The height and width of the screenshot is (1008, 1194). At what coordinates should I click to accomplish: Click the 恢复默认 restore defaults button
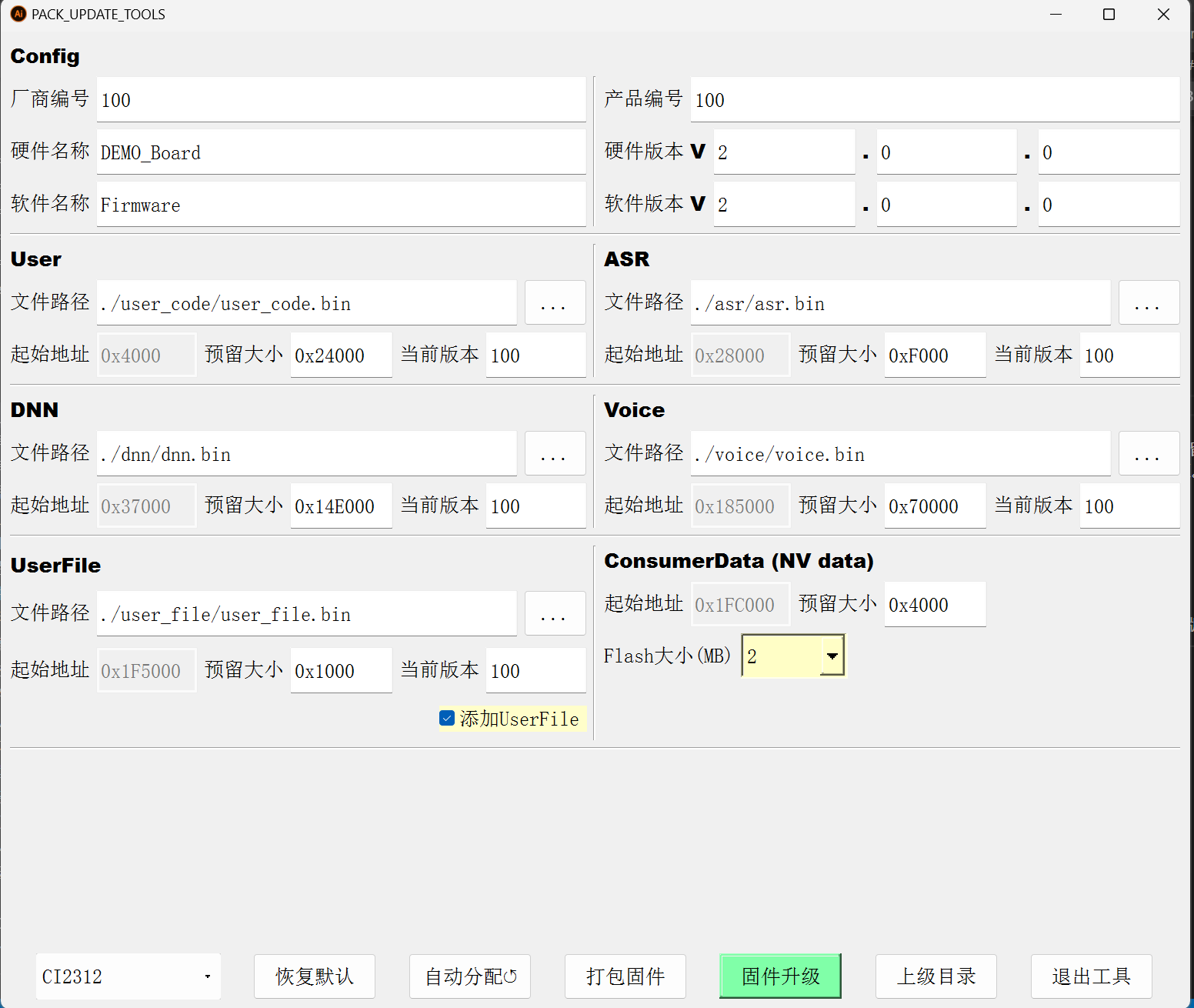pos(314,976)
